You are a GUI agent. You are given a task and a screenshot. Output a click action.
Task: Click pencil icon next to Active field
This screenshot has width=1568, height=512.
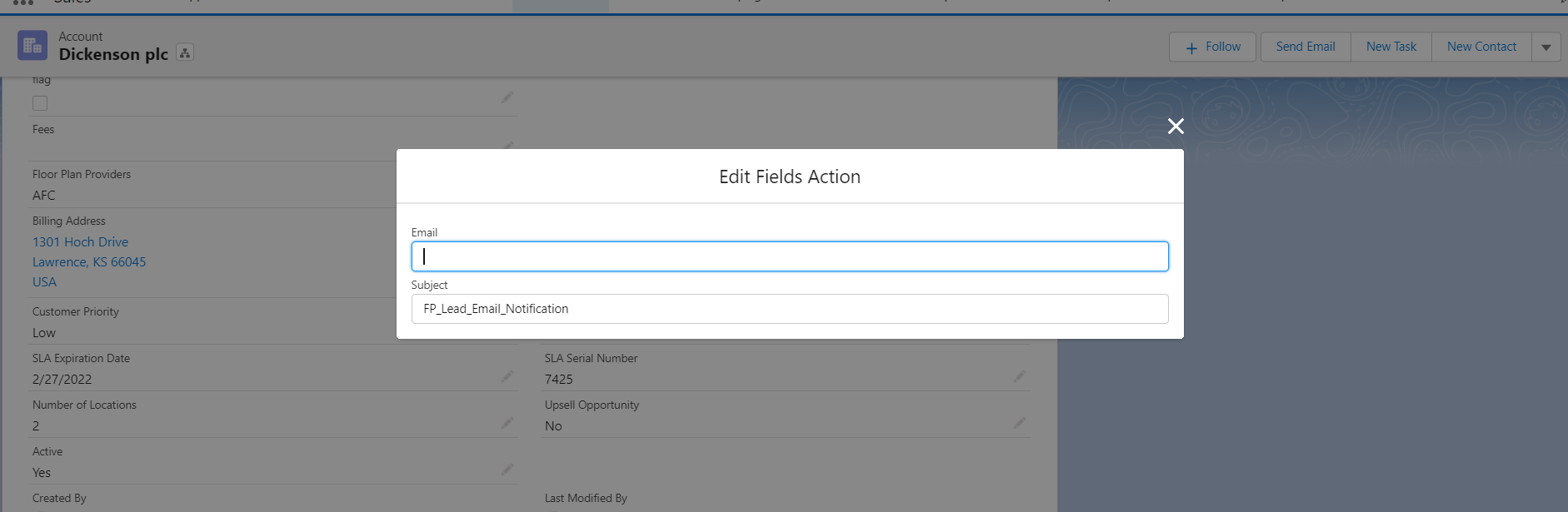click(x=507, y=470)
